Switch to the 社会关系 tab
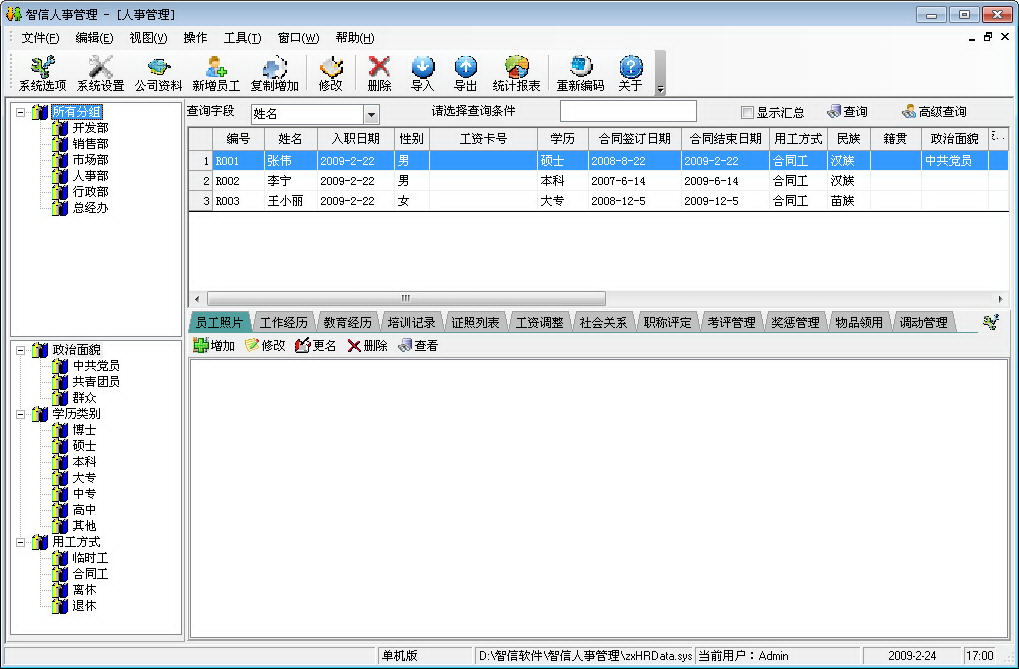This screenshot has height=669, width=1019. 603,322
